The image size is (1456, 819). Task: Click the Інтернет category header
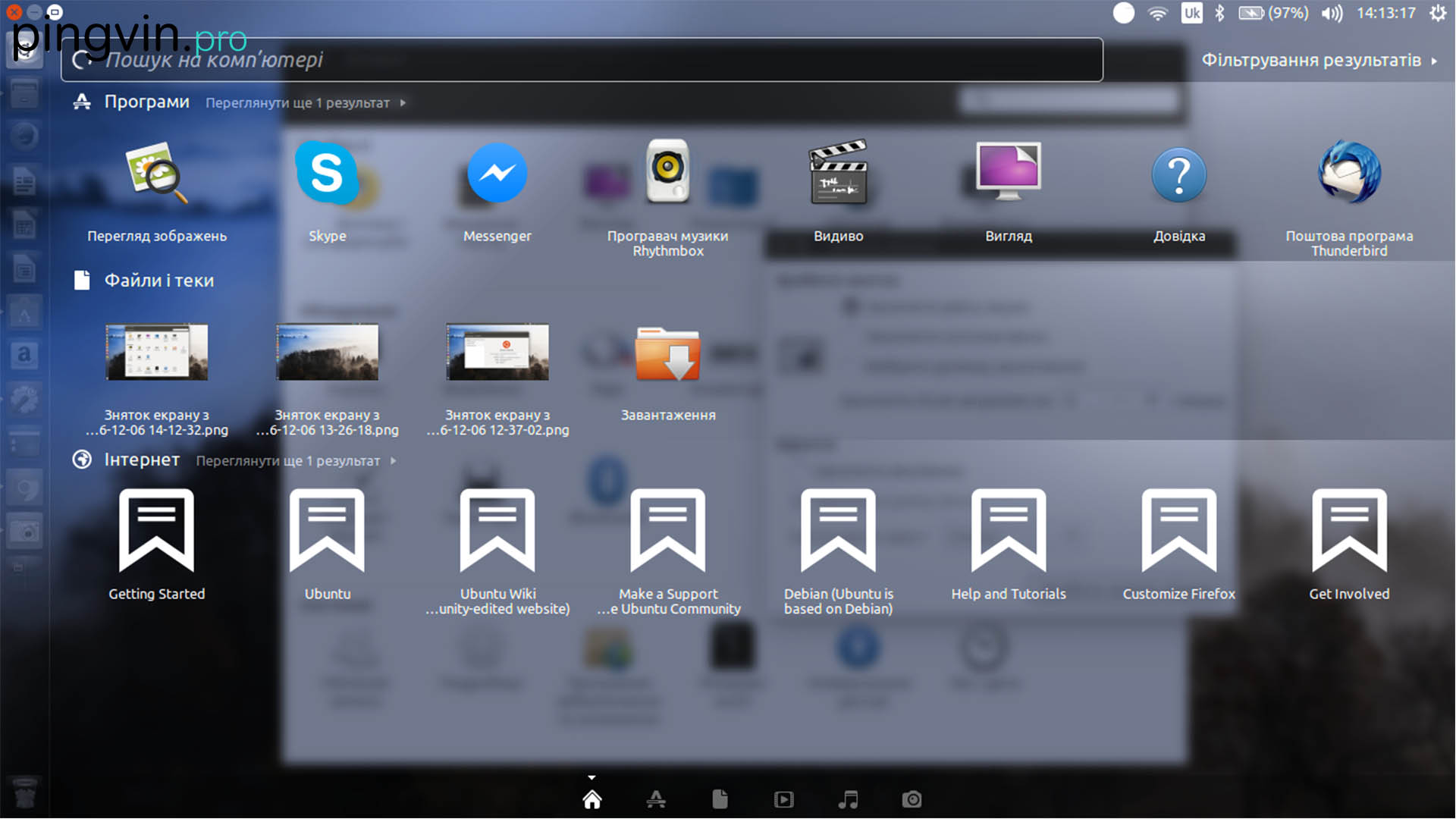click(142, 460)
